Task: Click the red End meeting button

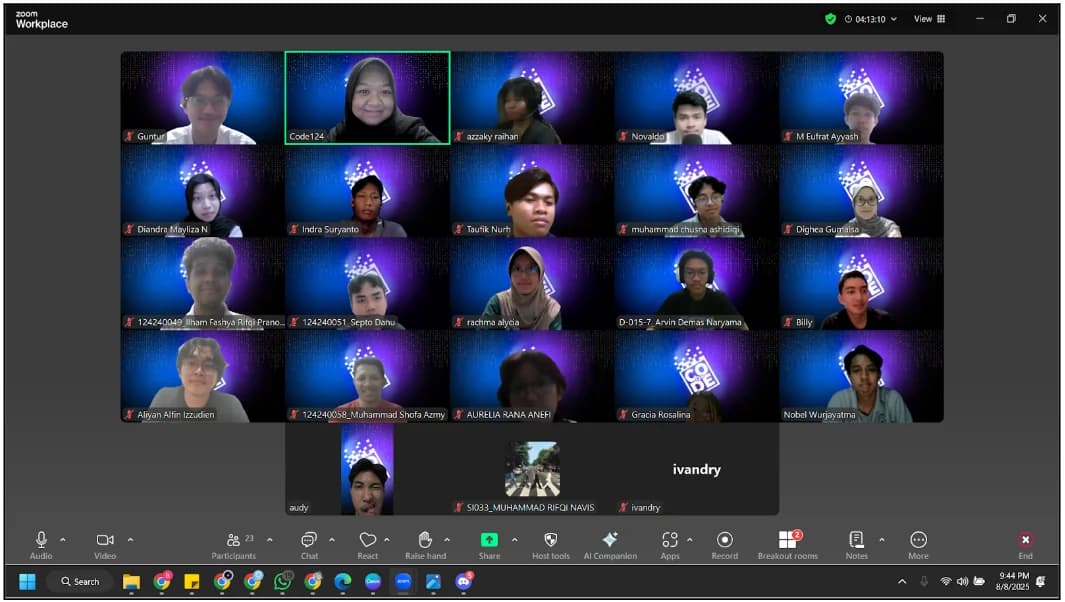Action: [1025, 540]
